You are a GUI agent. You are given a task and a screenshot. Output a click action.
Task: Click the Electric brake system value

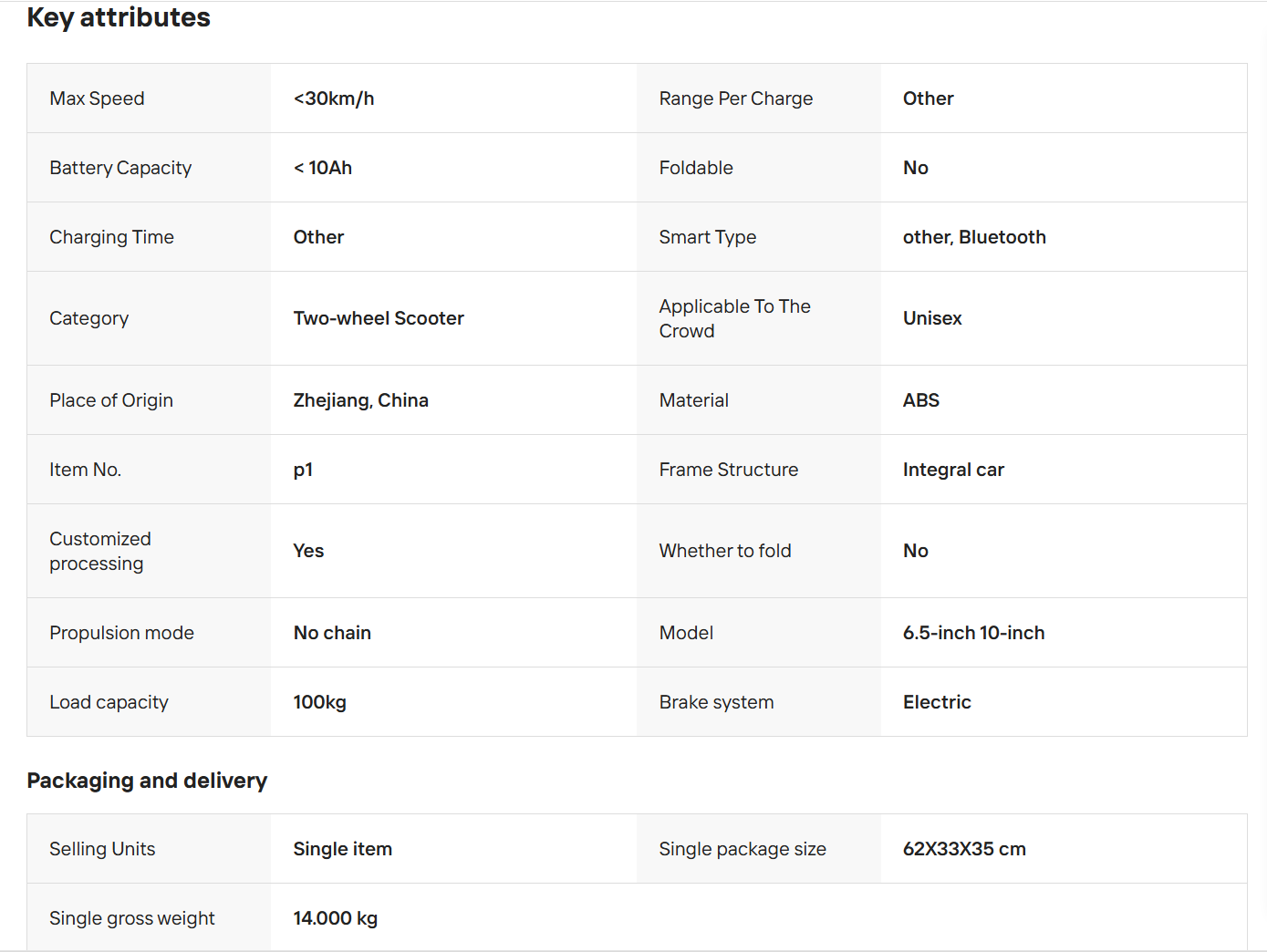[x=937, y=702]
